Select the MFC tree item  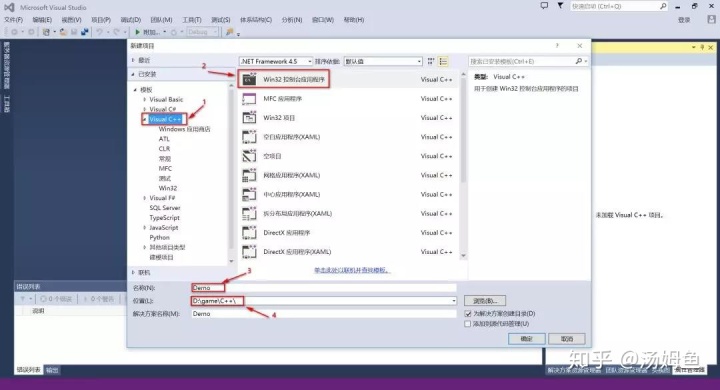(165, 169)
